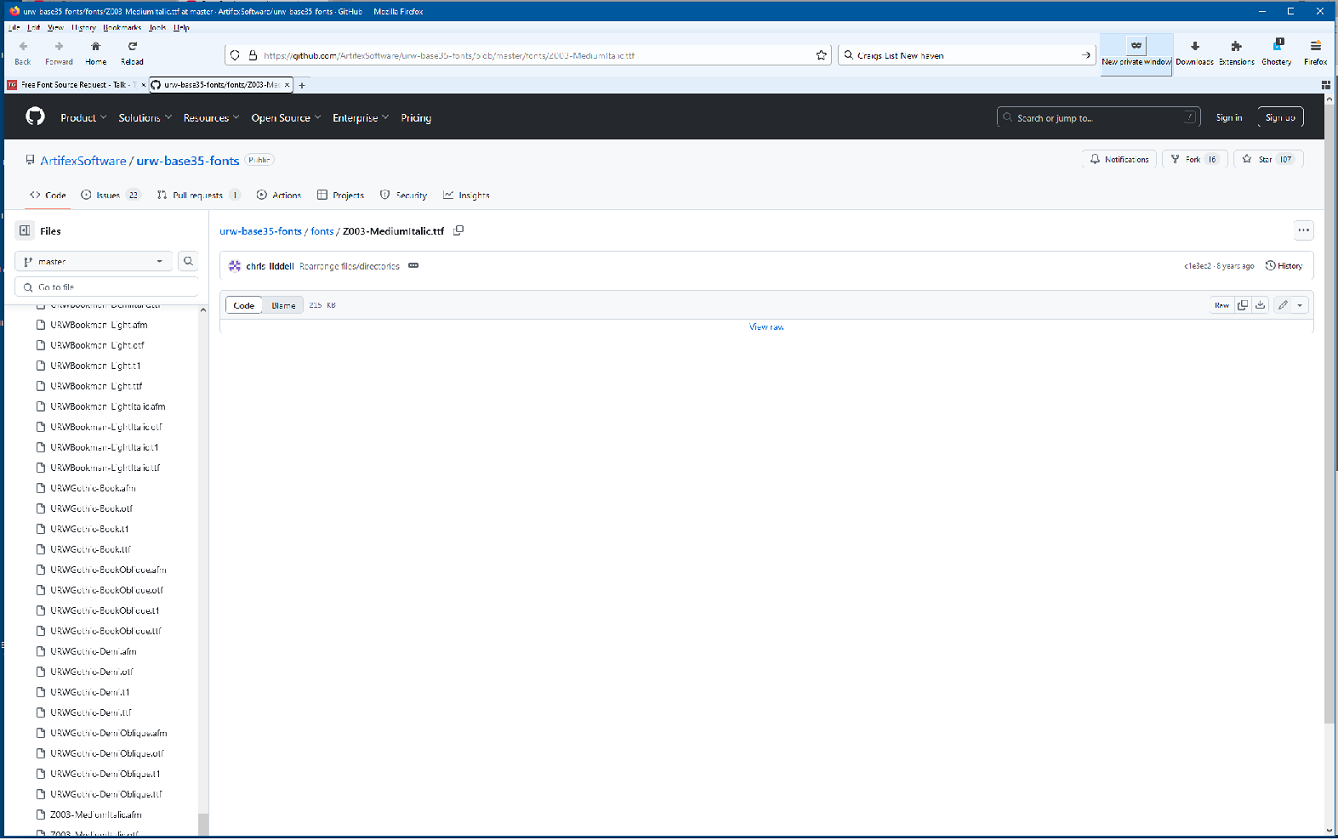Screen dimensions: 1338x840
Task: Click the Sign up button
Action: [1280, 118]
